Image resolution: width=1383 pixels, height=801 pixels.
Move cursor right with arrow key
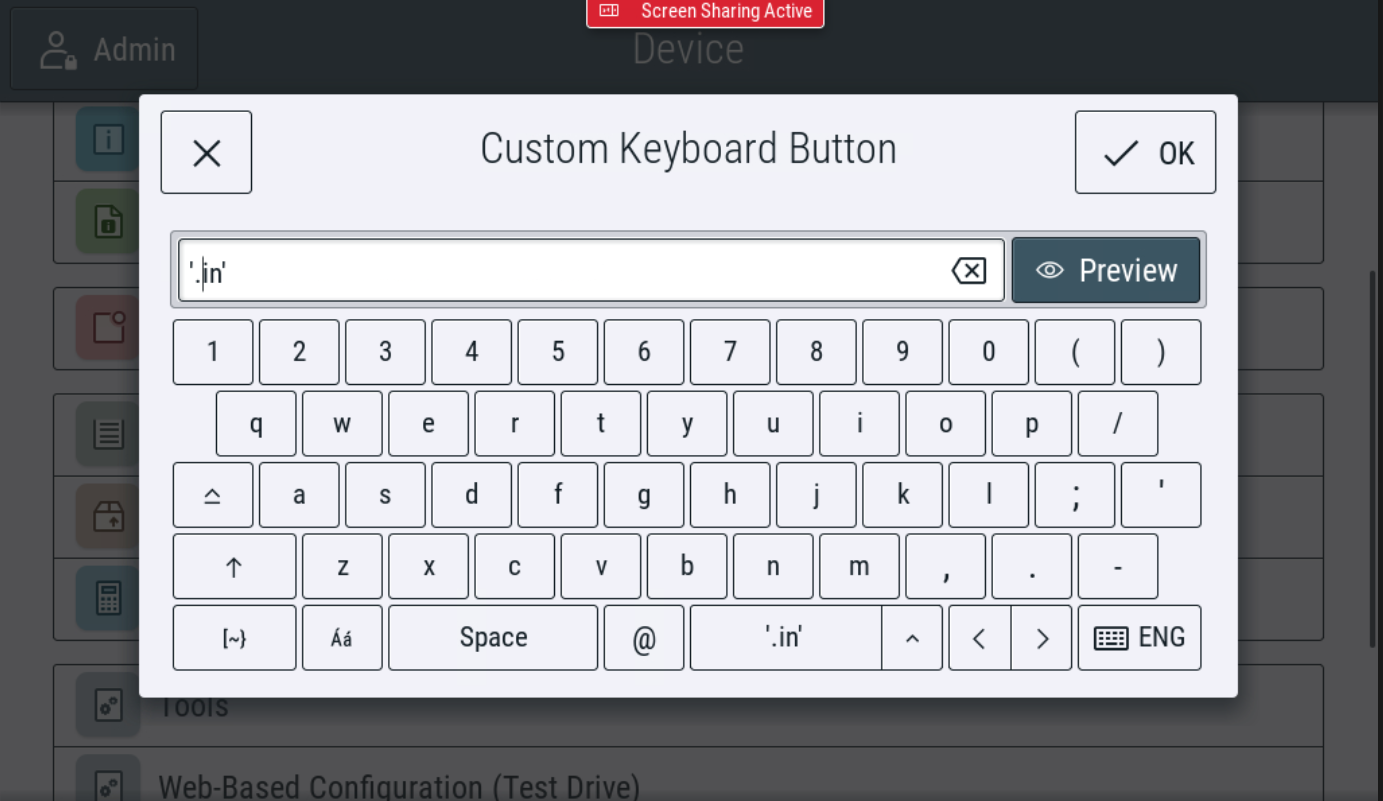tap(1041, 637)
